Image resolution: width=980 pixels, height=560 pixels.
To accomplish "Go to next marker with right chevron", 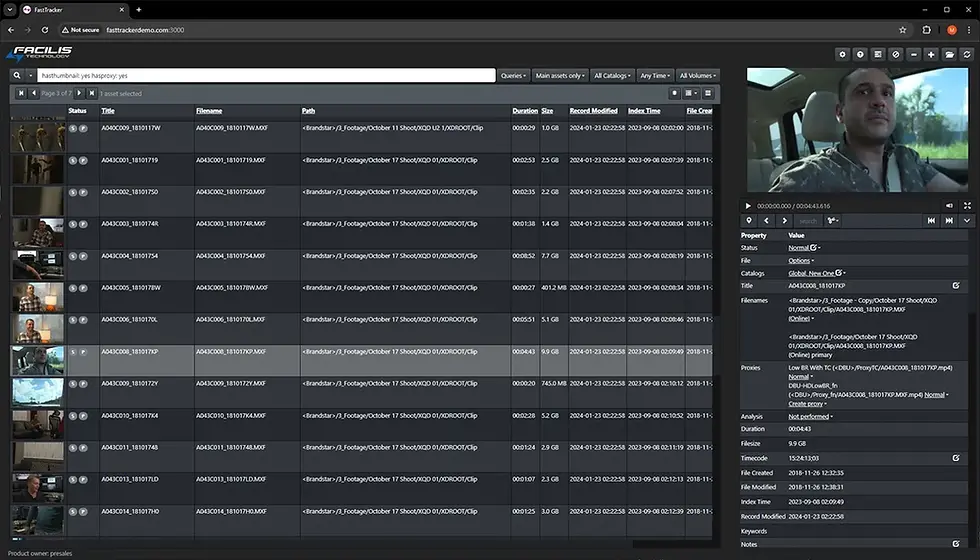I will [x=784, y=221].
